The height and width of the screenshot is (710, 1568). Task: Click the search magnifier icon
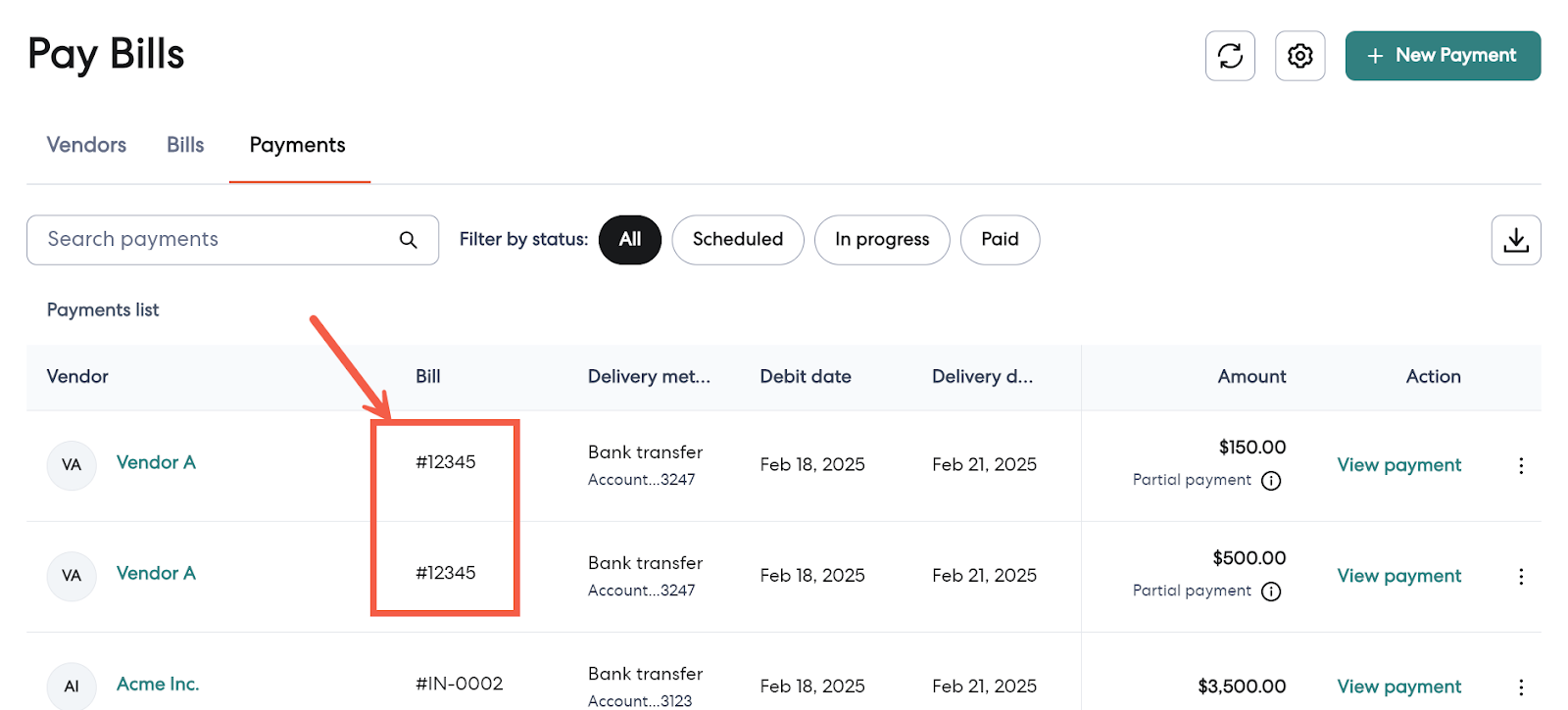click(x=409, y=240)
